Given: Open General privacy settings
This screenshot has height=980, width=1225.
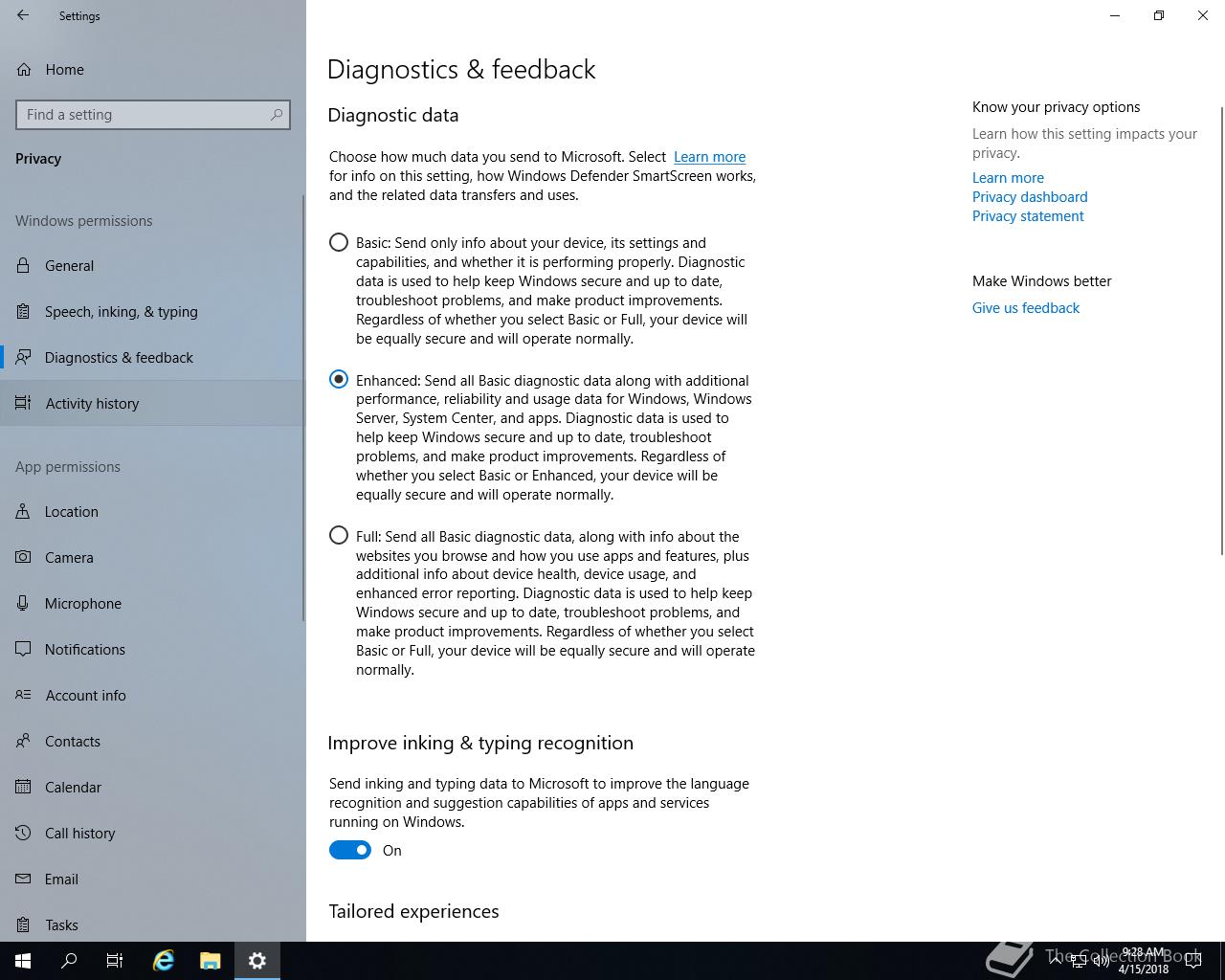Looking at the screenshot, I should (x=153, y=265).
